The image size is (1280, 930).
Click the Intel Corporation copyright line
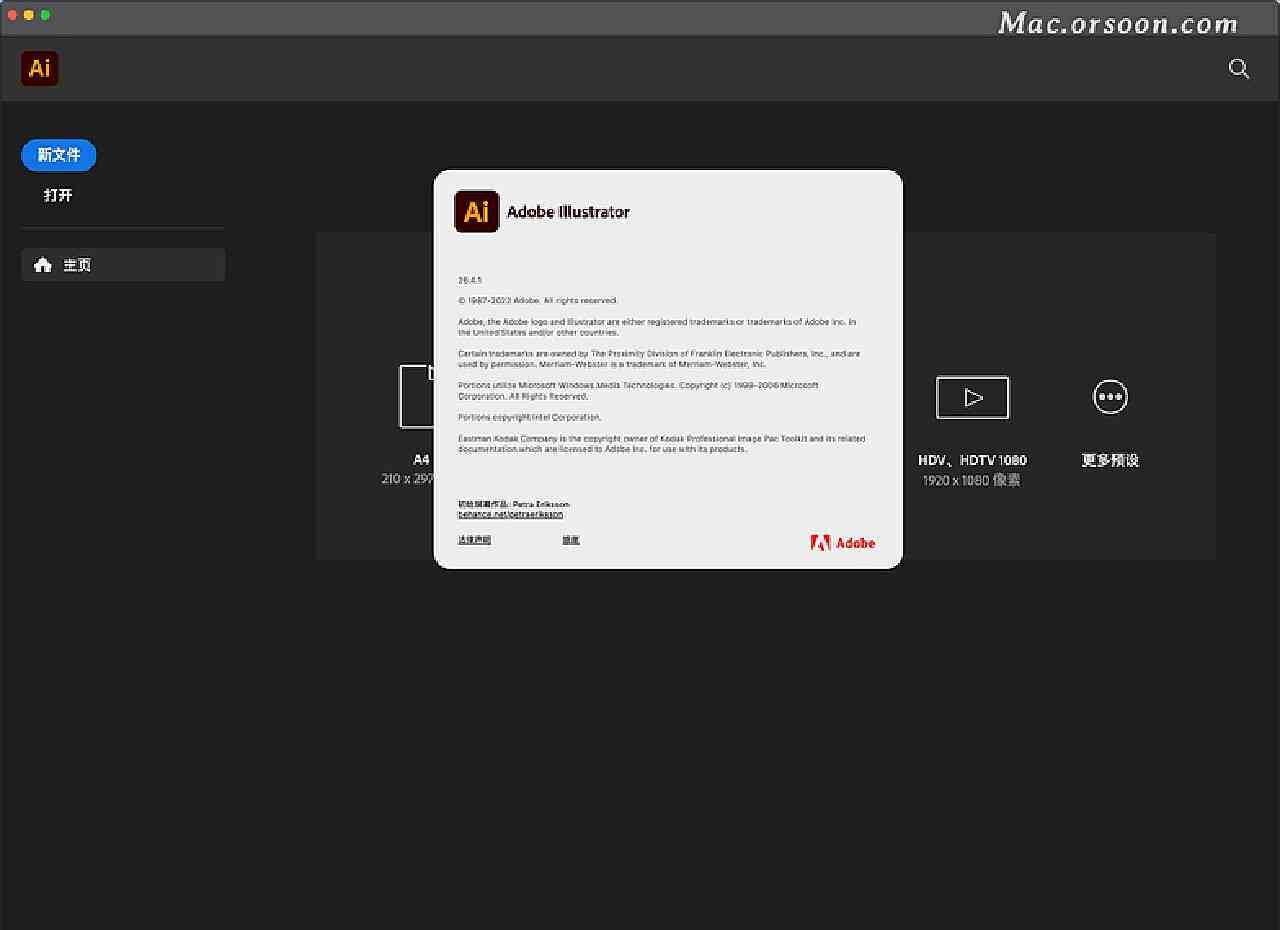[x=530, y=417]
